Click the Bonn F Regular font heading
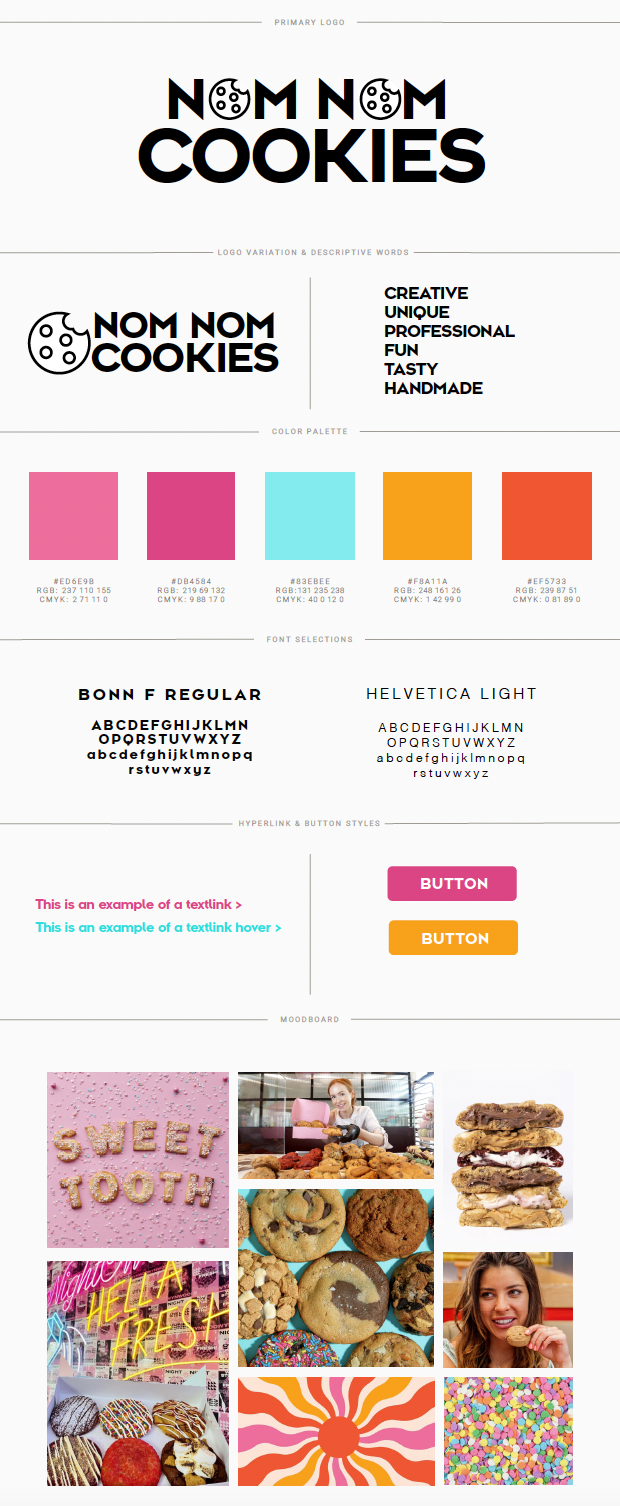This screenshot has height=1506, width=620. [170, 695]
